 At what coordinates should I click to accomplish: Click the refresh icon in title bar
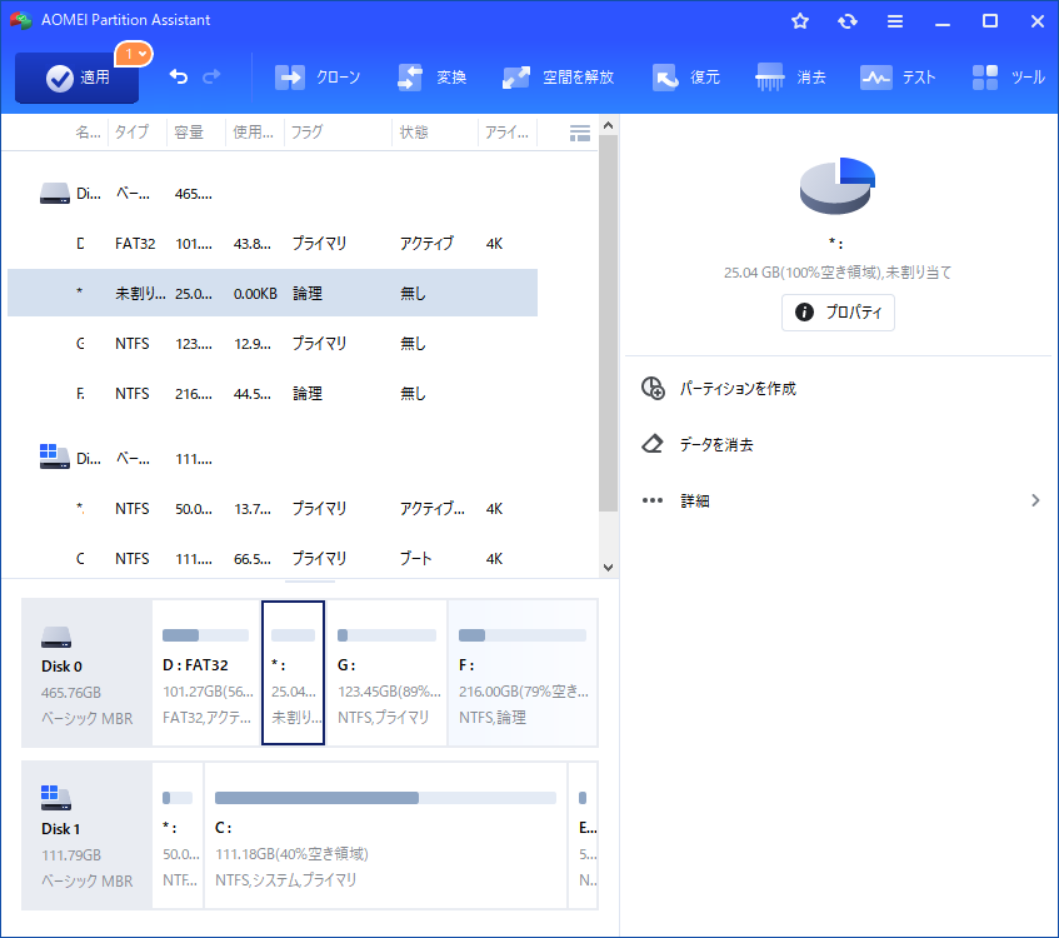848,21
